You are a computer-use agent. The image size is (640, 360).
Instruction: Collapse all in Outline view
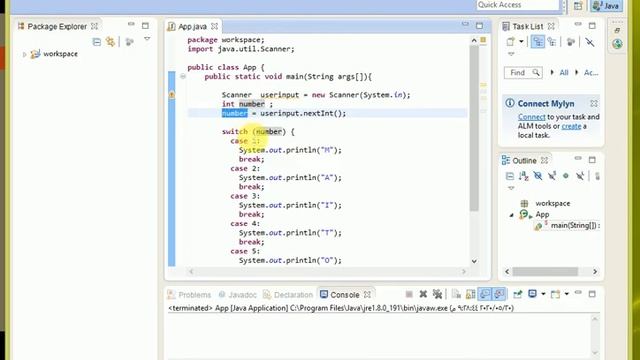(510, 176)
